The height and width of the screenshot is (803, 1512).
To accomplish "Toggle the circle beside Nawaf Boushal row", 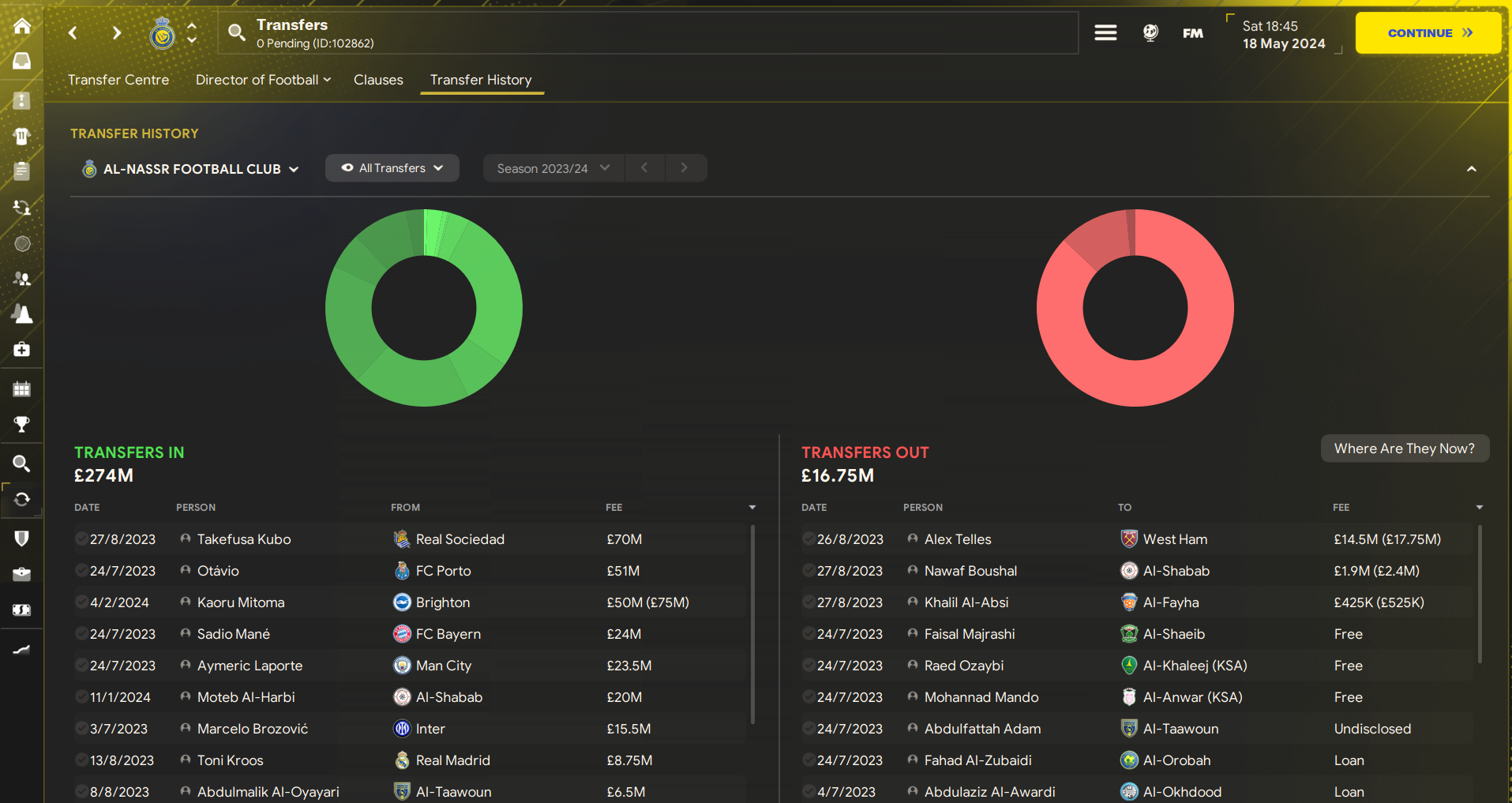I will point(809,571).
